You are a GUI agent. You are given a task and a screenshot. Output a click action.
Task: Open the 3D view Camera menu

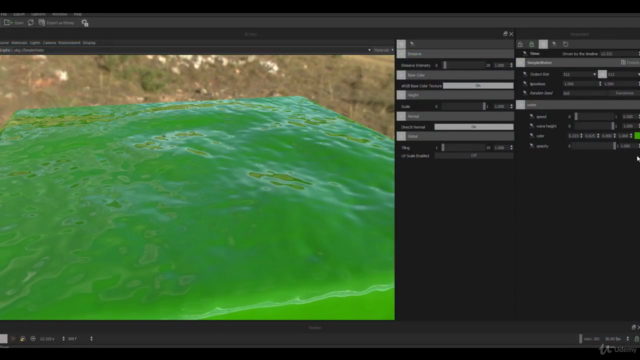click(x=49, y=43)
